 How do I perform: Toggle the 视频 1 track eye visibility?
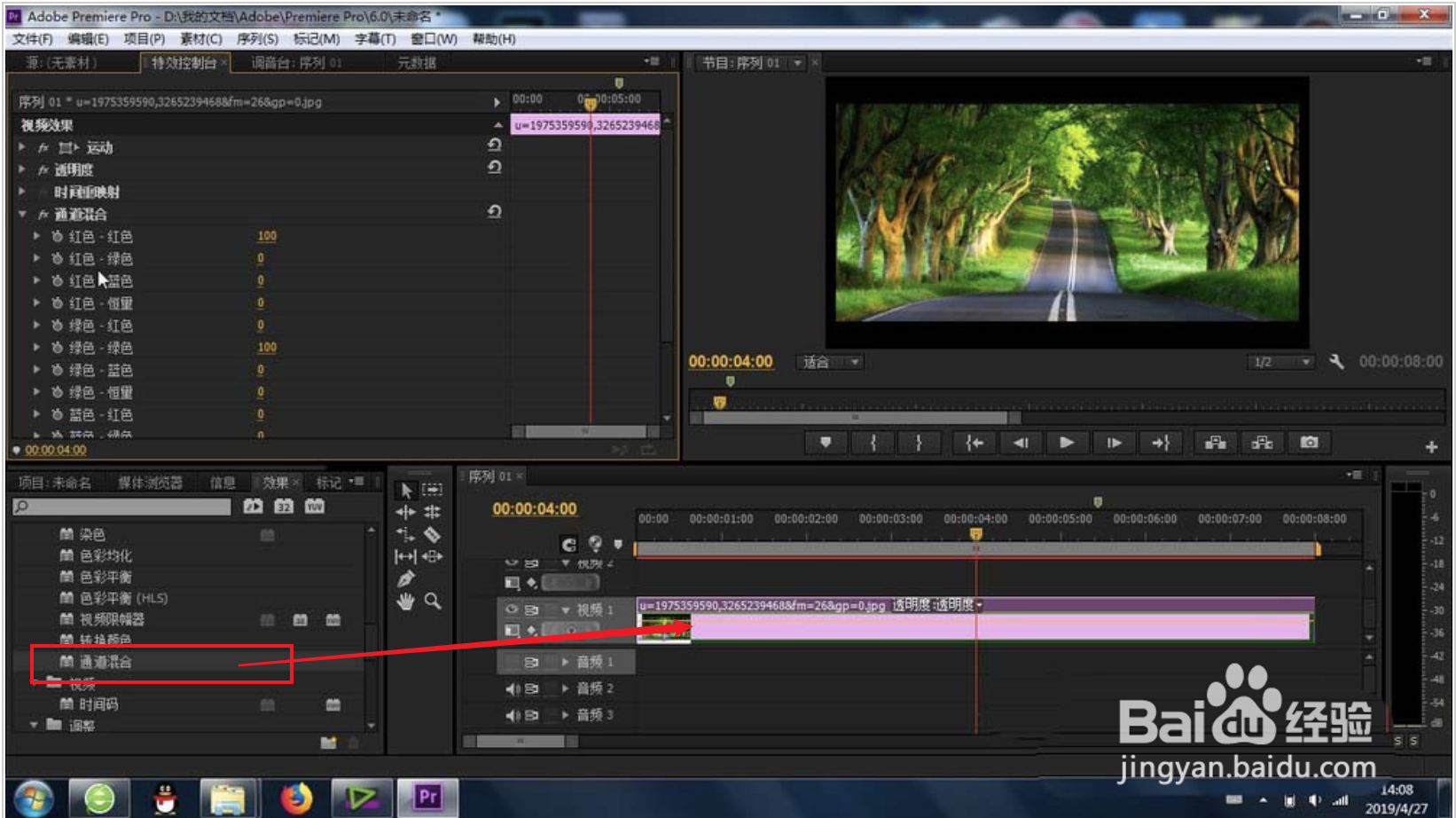(512, 610)
